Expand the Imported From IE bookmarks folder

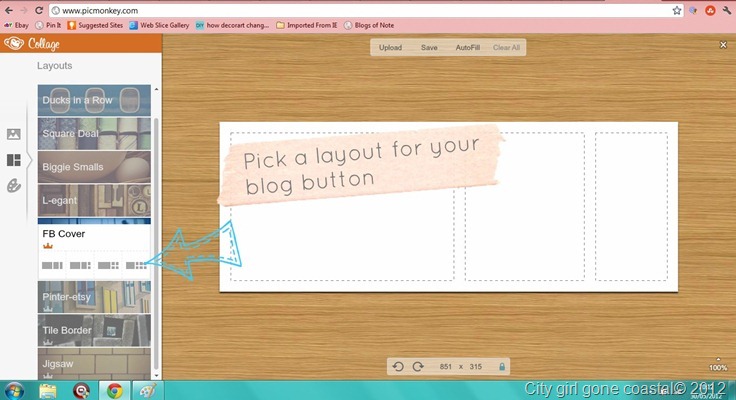pos(307,25)
